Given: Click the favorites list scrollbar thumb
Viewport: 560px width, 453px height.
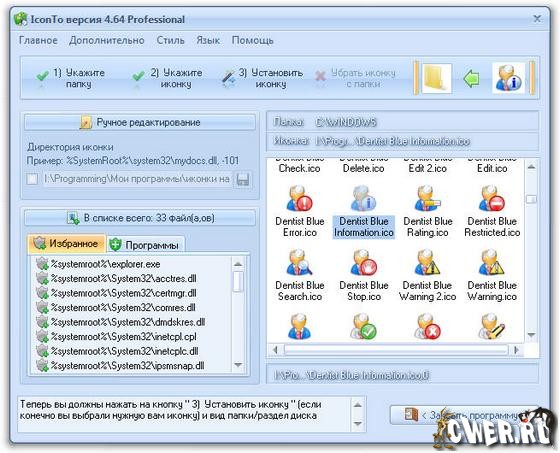Looking at the screenshot, I should pyautogui.click(x=238, y=282).
